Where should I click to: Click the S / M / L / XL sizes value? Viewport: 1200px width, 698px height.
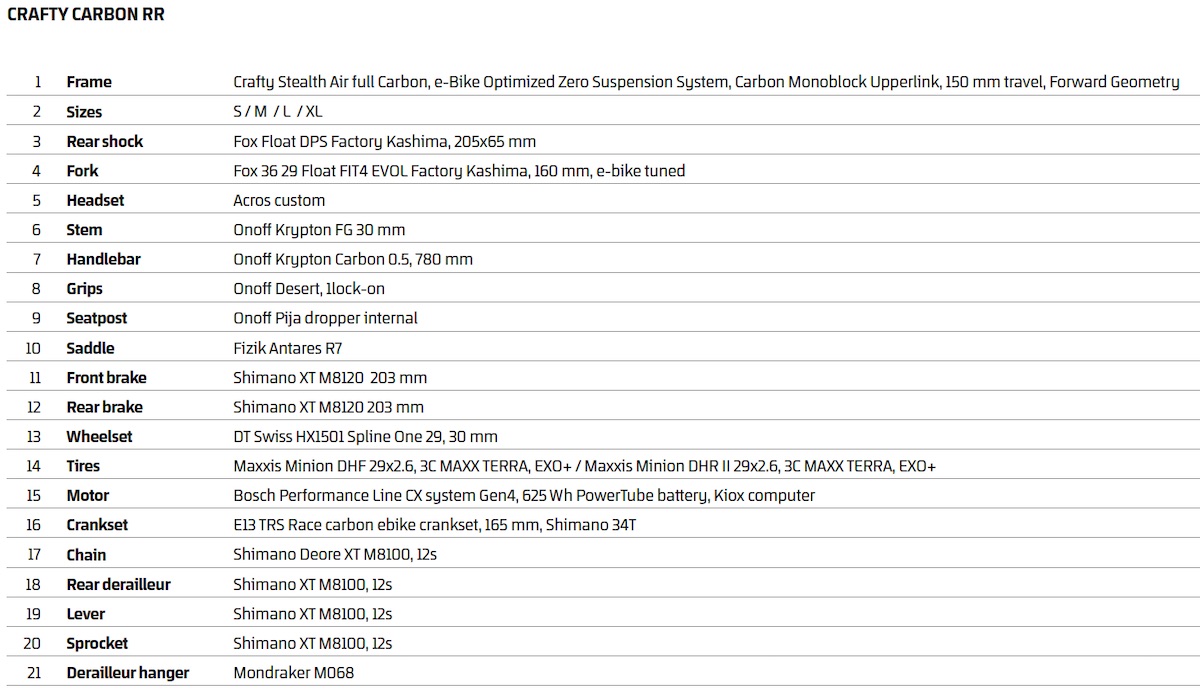click(x=278, y=112)
